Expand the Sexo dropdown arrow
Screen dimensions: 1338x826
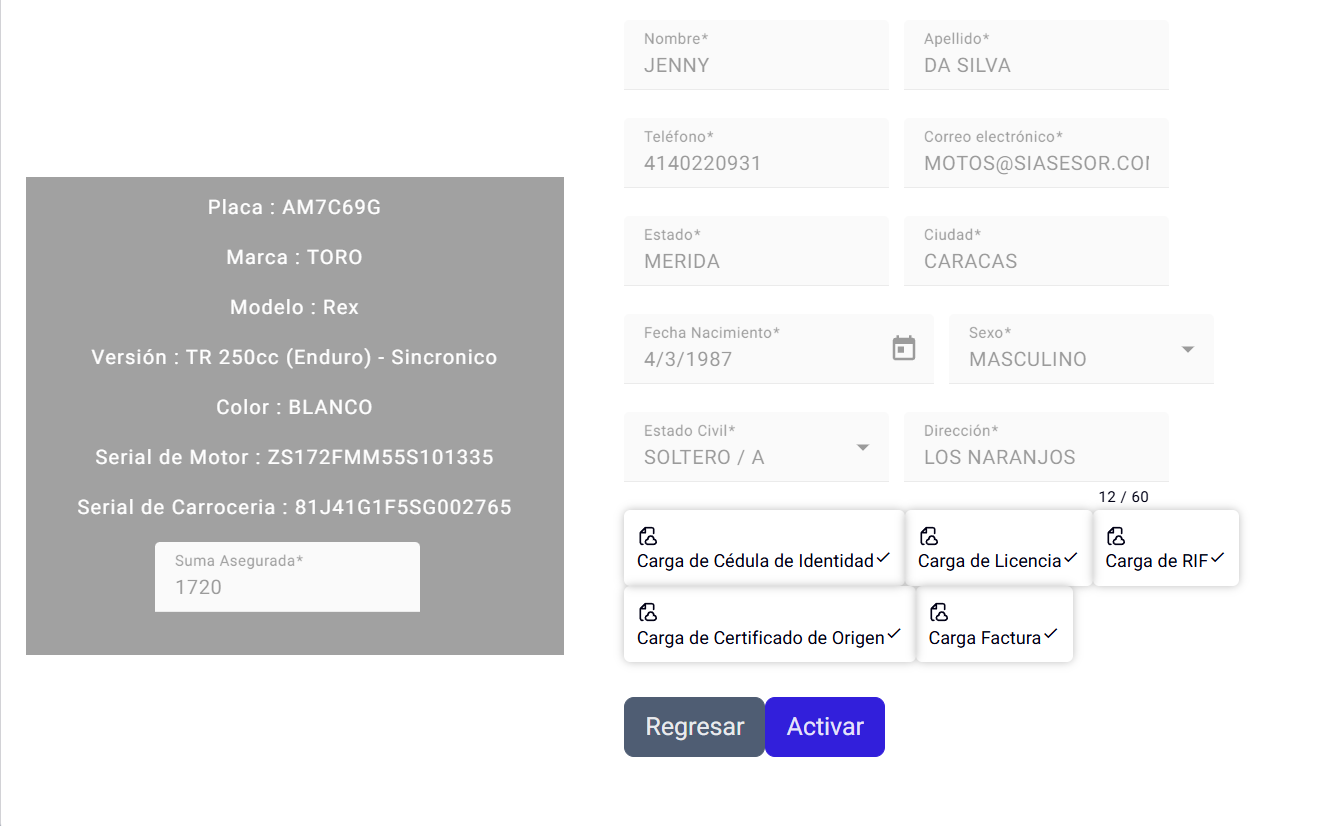pyautogui.click(x=1188, y=349)
